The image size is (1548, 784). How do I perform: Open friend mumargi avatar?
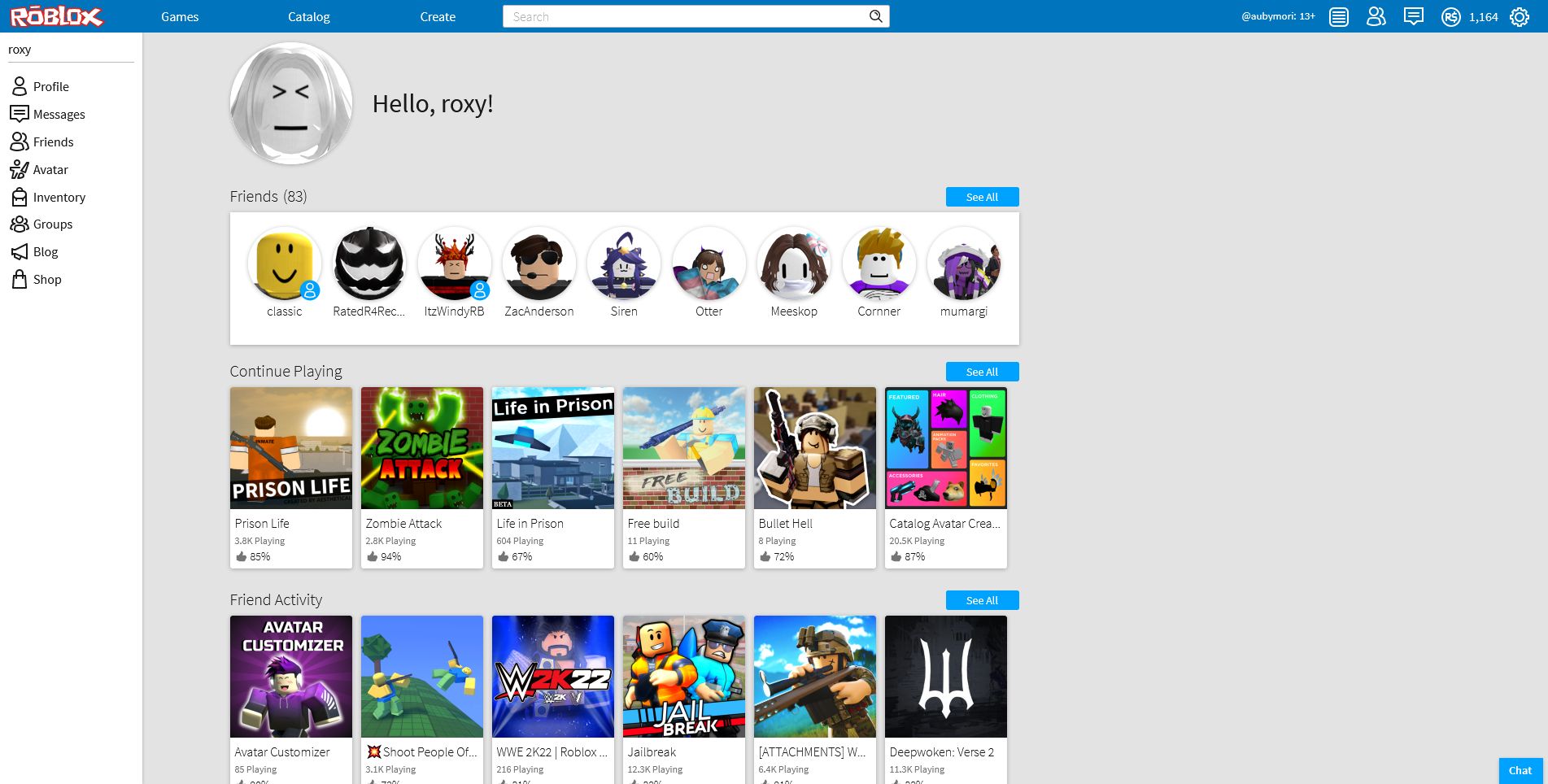[x=963, y=264]
